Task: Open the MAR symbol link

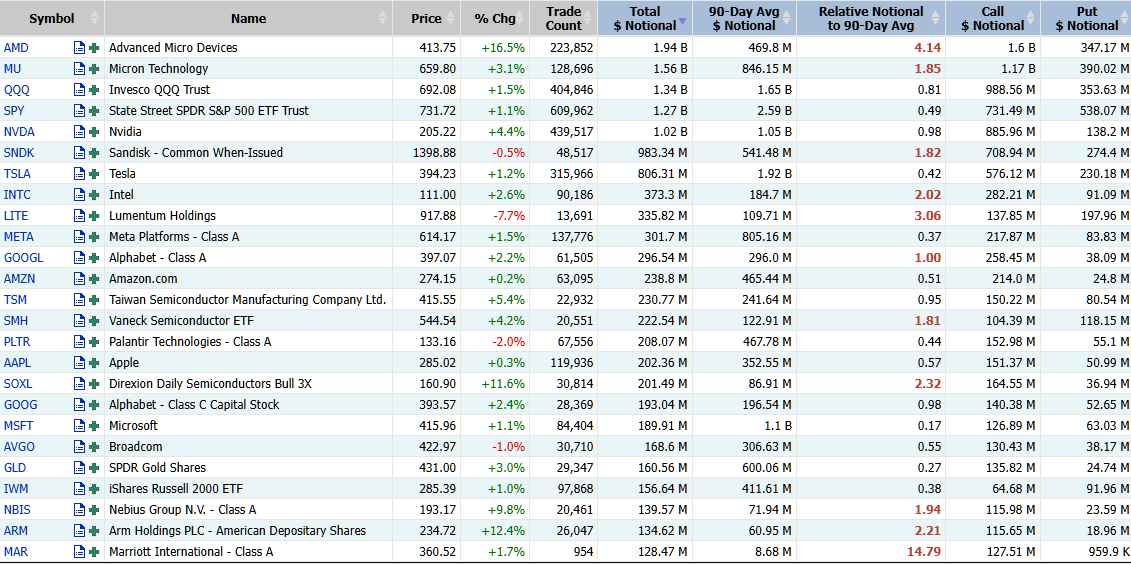Action: click(16, 552)
